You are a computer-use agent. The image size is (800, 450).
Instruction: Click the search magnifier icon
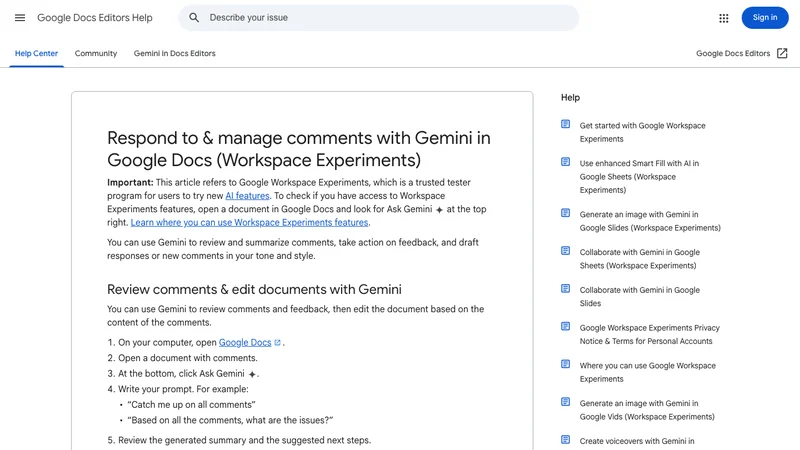click(x=194, y=18)
